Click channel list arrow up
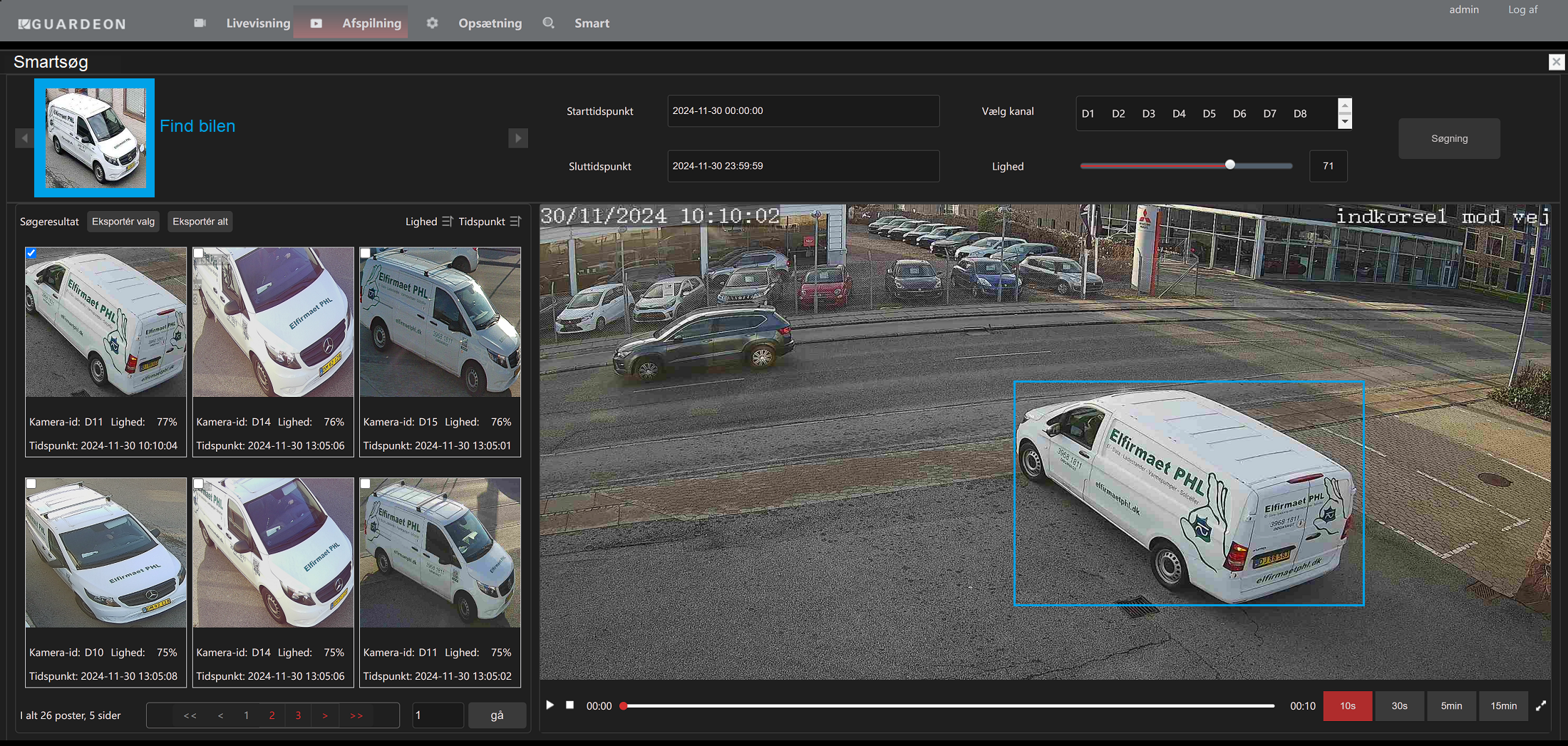Screen dimensions: 1568x746 1345,105
